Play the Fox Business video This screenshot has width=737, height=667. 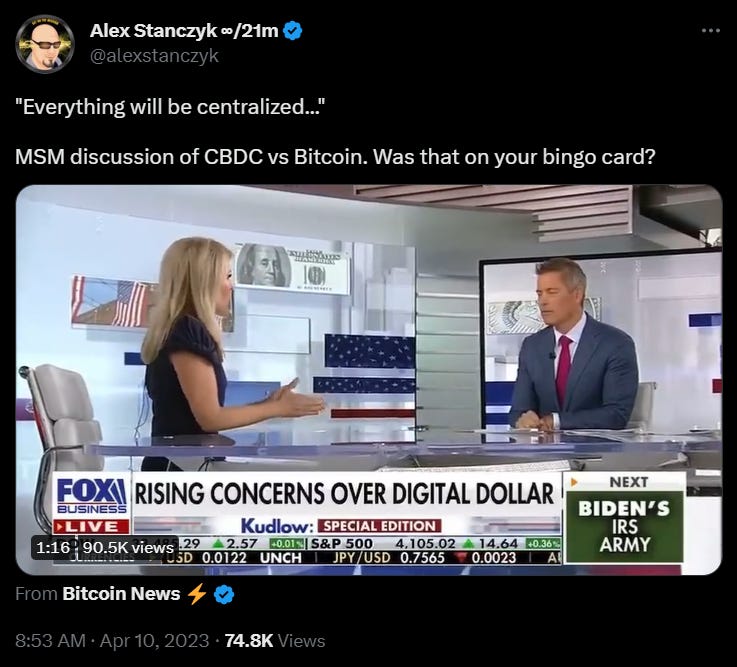point(368,380)
